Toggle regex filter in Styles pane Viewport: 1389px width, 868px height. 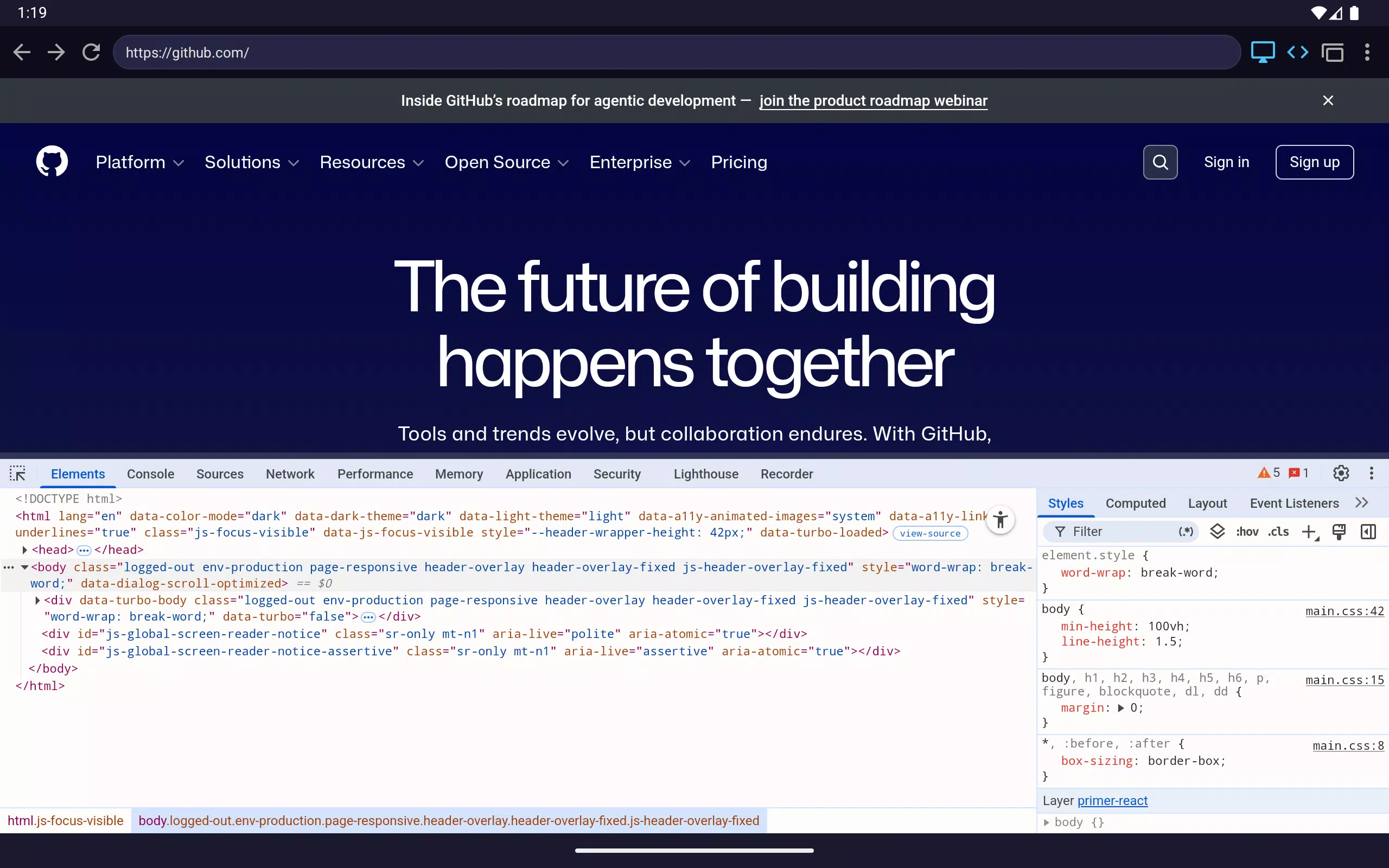[1186, 532]
